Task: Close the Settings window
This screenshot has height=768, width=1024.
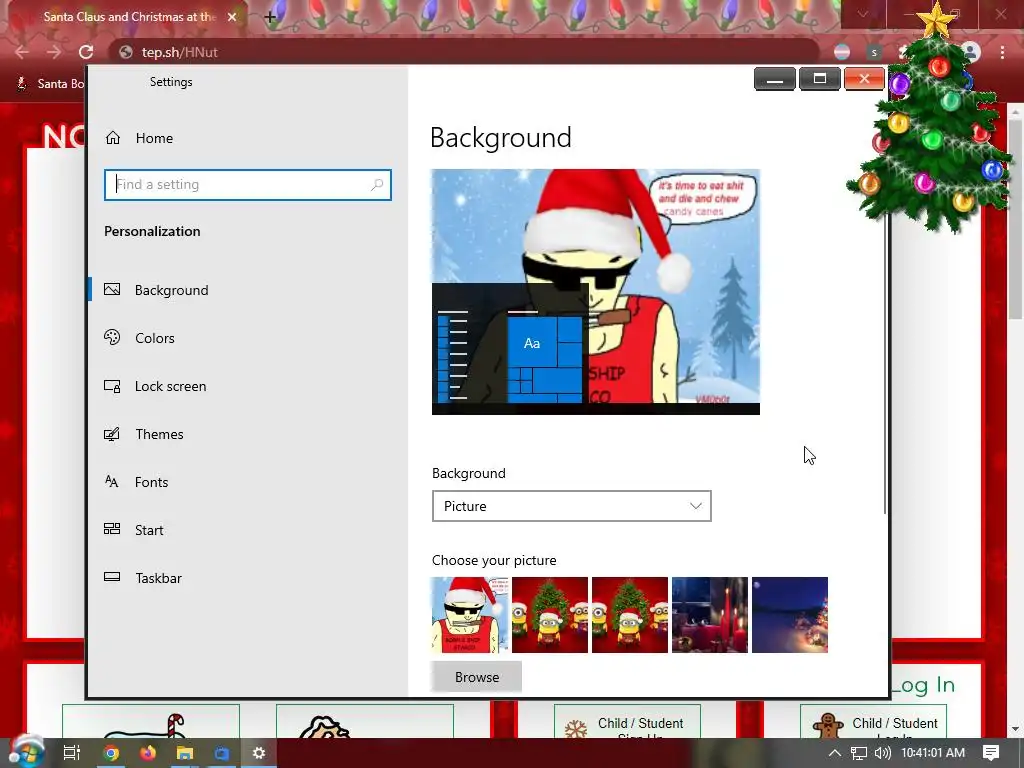Action: click(864, 79)
